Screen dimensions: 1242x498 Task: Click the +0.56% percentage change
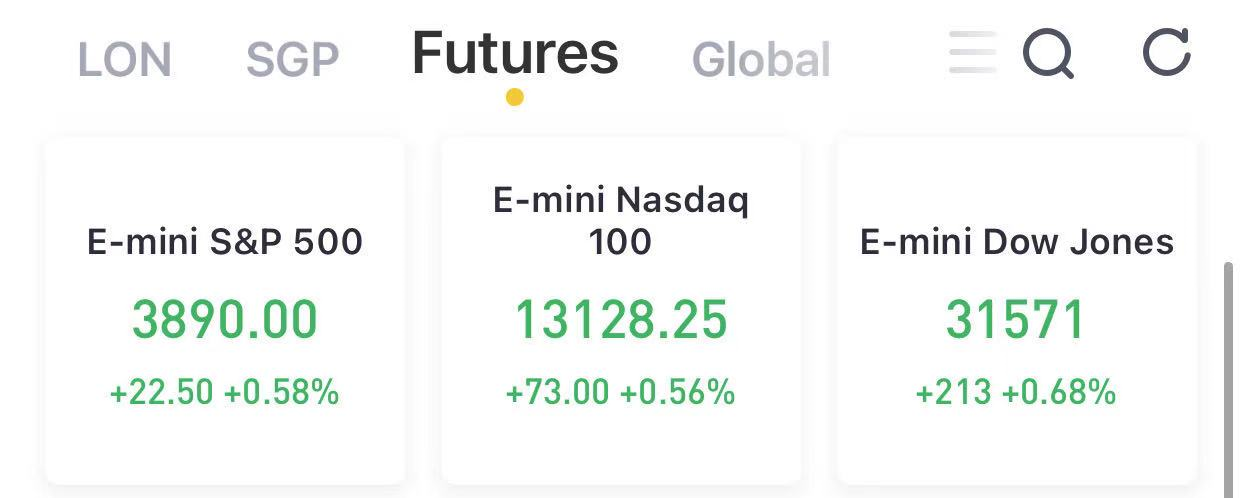(x=678, y=392)
